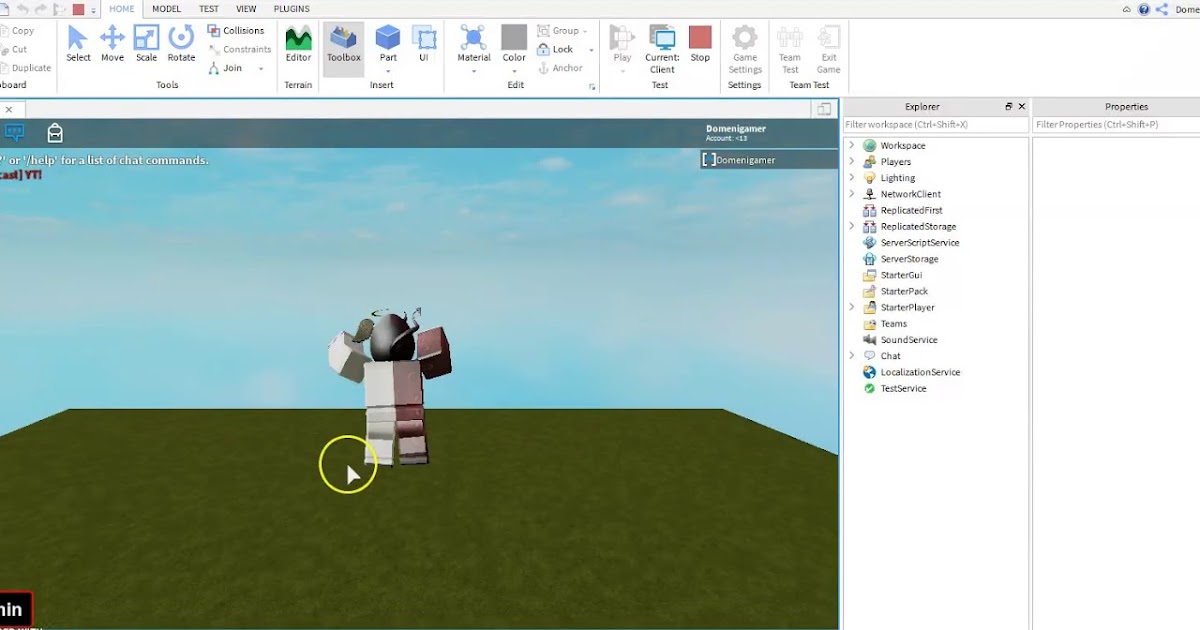Stop the running test
Image resolution: width=1200 pixels, height=630 pixels.
tap(700, 45)
